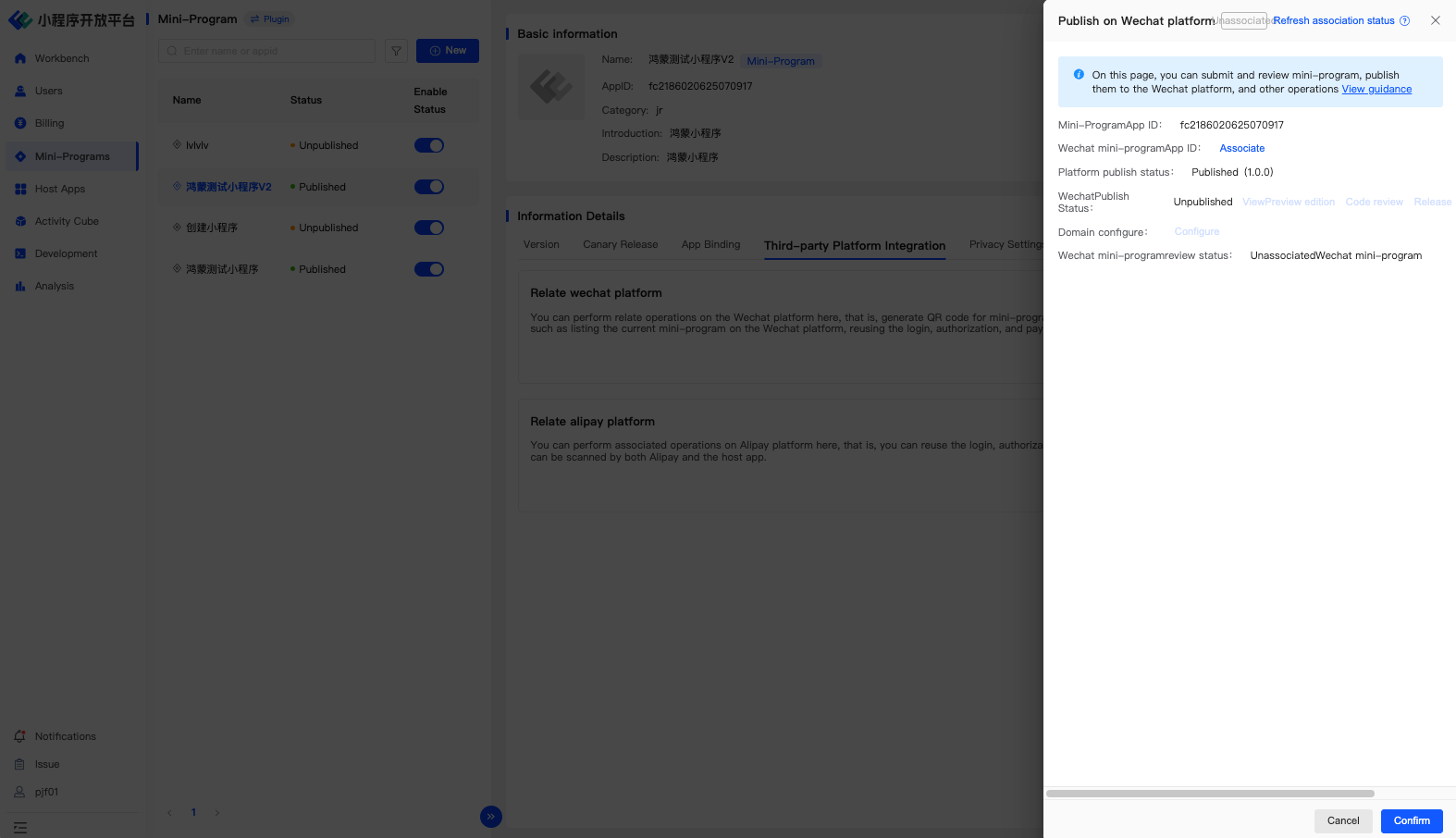The height and width of the screenshot is (838, 1456).
Task: Open Analysis section
Action: tap(54, 286)
